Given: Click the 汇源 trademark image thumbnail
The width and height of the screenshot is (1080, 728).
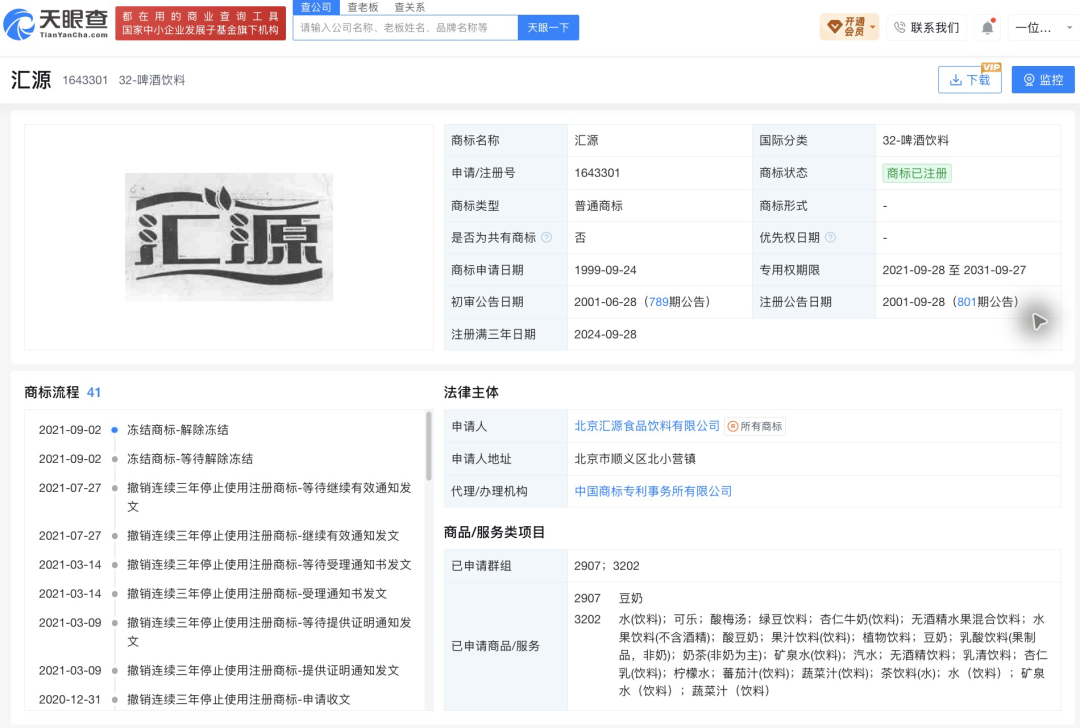Looking at the screenshot, I should (229, 237).
